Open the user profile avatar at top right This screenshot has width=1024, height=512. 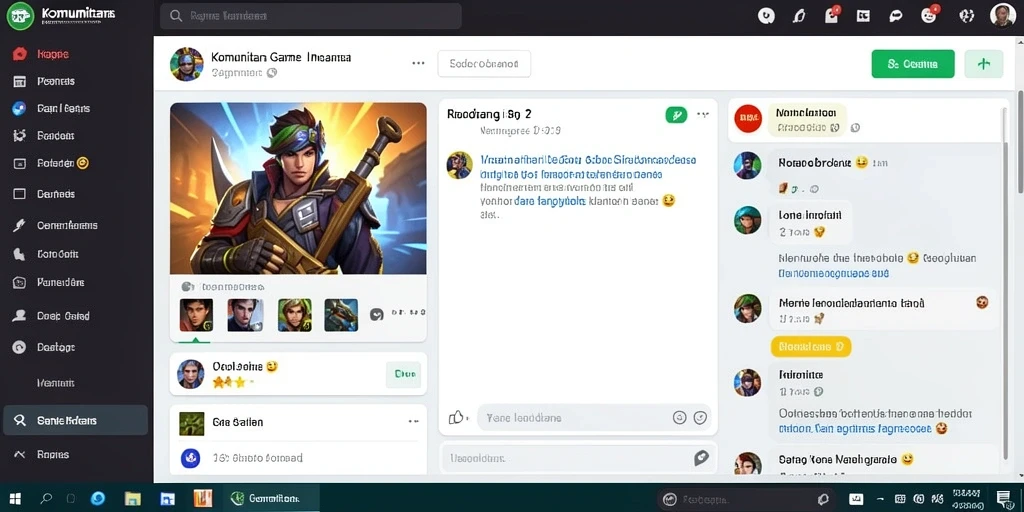(x=1002, y=16)
